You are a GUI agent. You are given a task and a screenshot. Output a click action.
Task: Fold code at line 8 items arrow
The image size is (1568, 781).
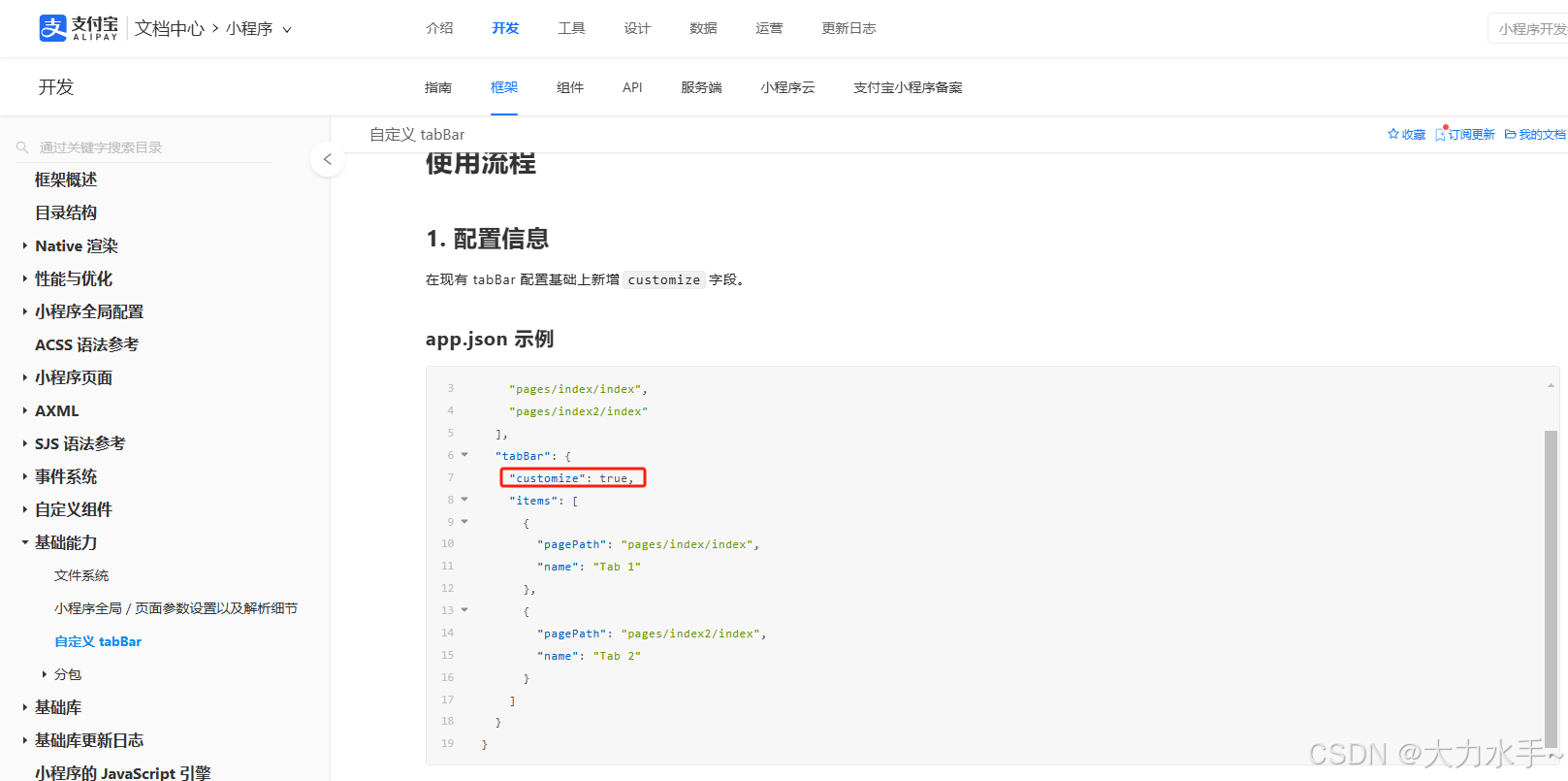pos(464,500)
